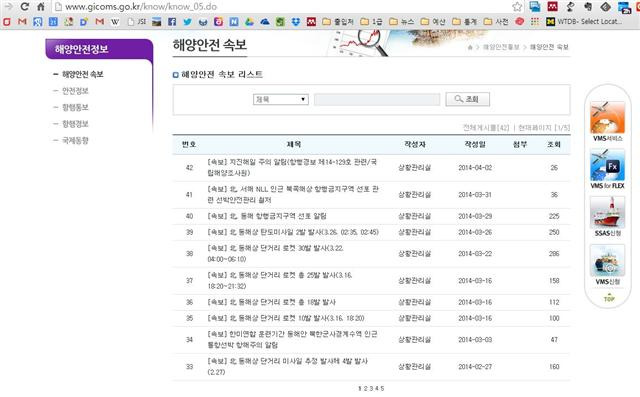The image size is (640, 397).
Task: Open the Dropbox bookmark icon
Action: 296,22
